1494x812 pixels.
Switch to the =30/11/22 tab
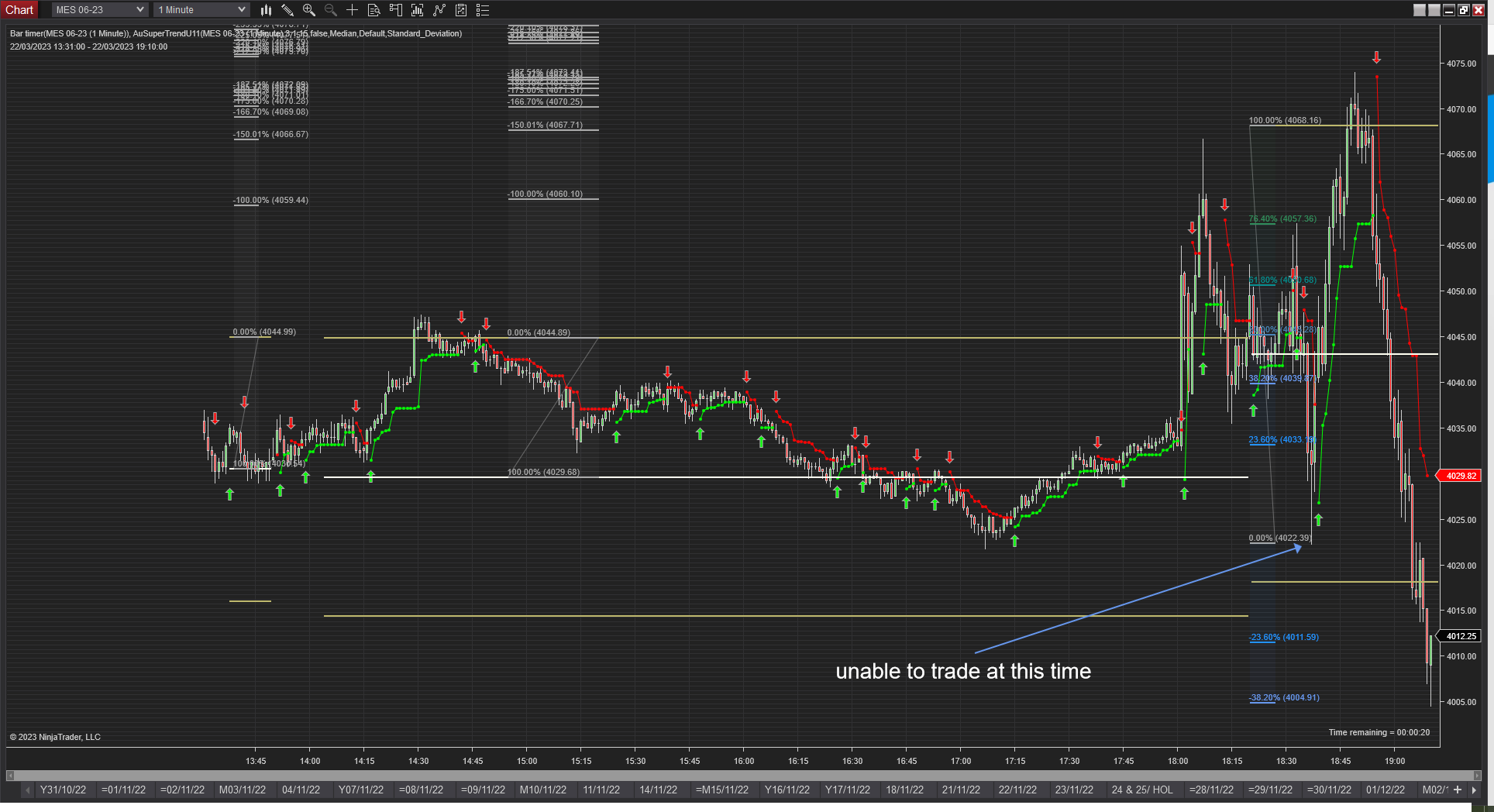1330,790
